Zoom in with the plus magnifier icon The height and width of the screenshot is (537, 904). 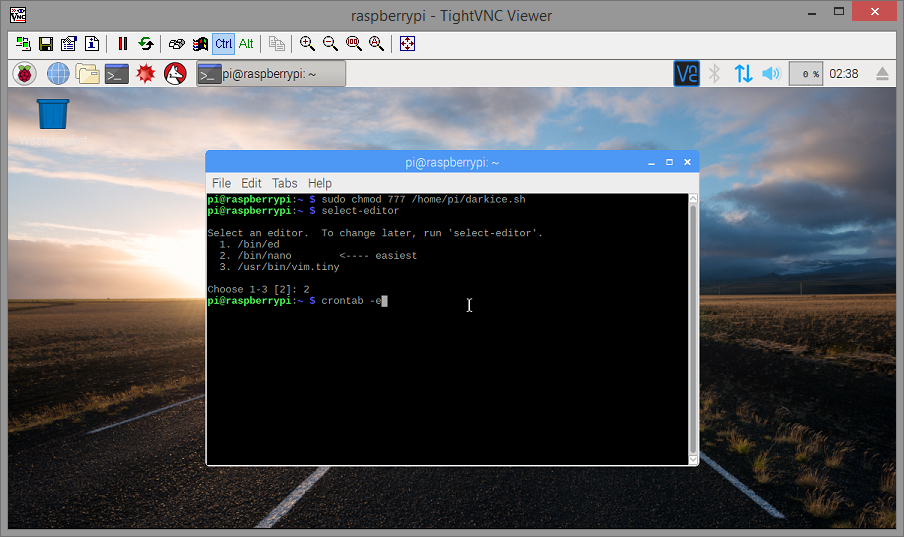click(x=307, y=44)
